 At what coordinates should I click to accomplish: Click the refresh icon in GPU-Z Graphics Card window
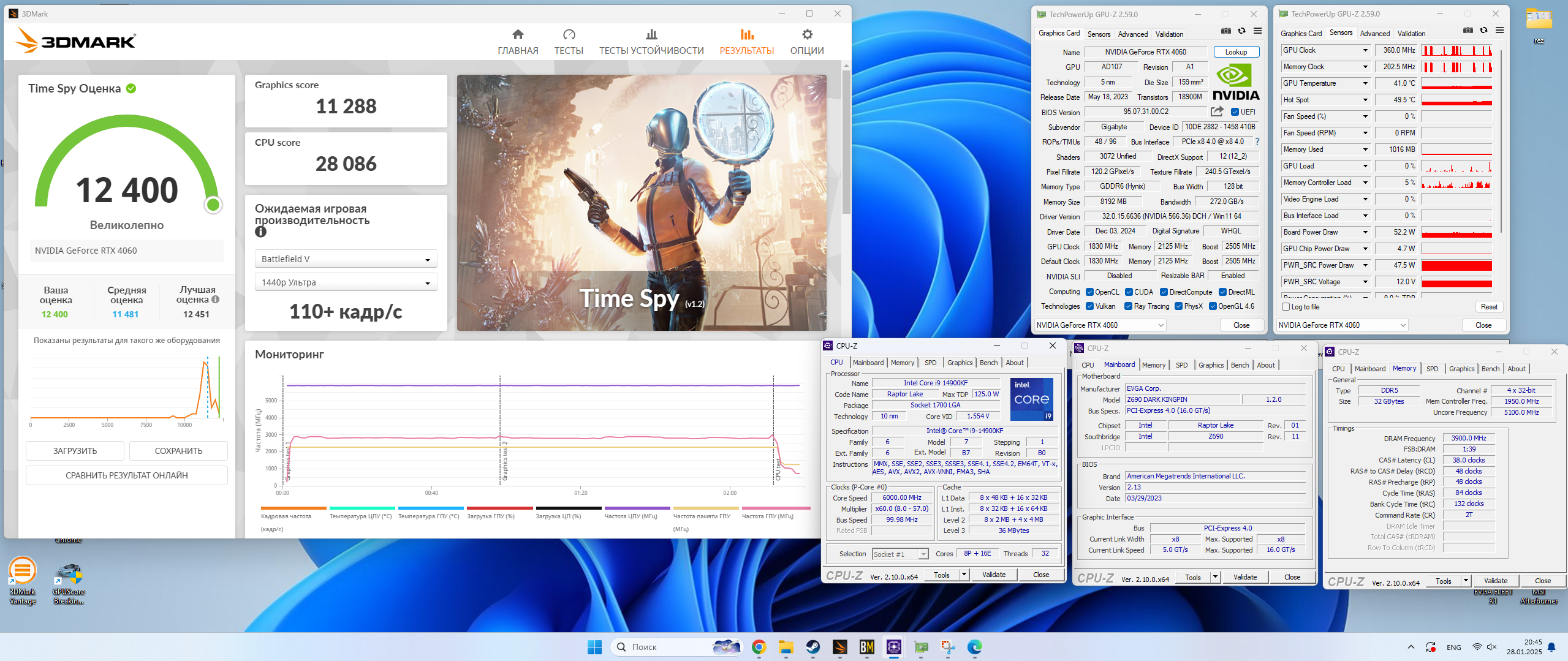[1241, 31]
